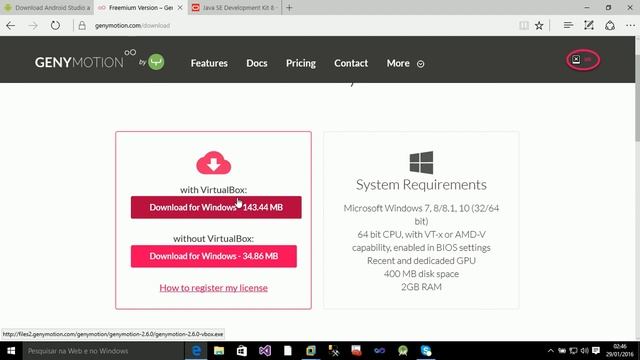Go back to the previous page
Image resolution: width=640 pixels, height=360 pixels.
(x=11, y=26)
